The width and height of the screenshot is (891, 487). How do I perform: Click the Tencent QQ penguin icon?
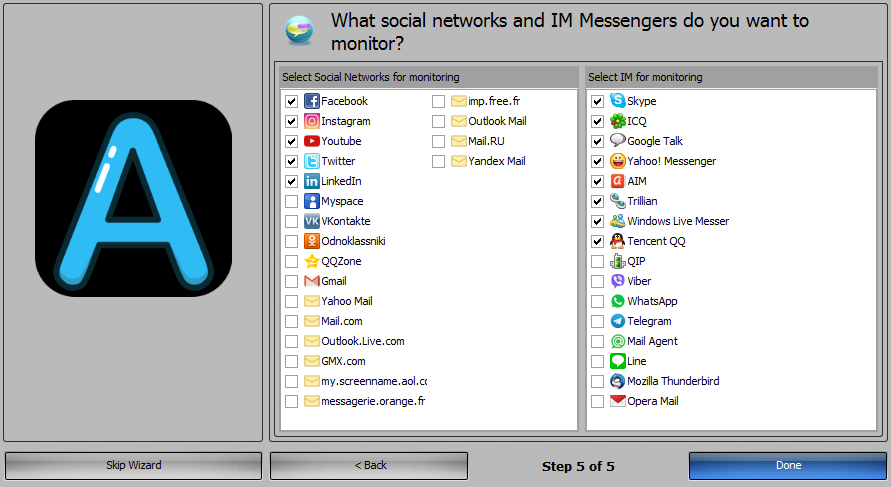tap(618, 241)
